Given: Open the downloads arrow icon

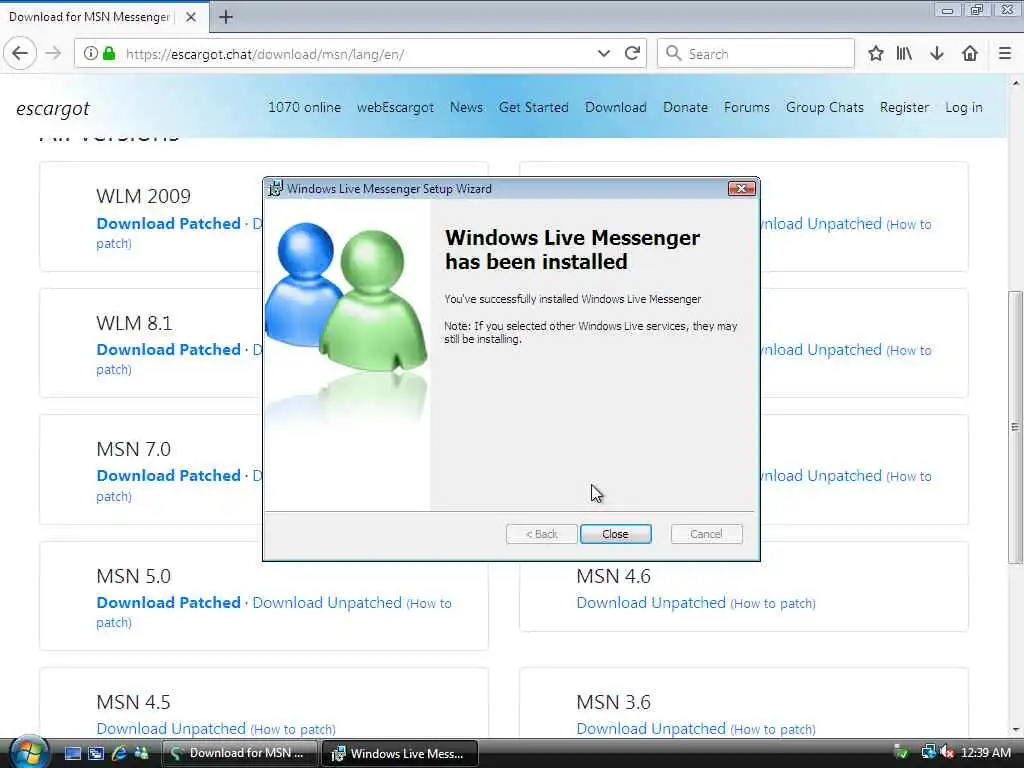Looking at the screenshot, I should coord(936,54).
